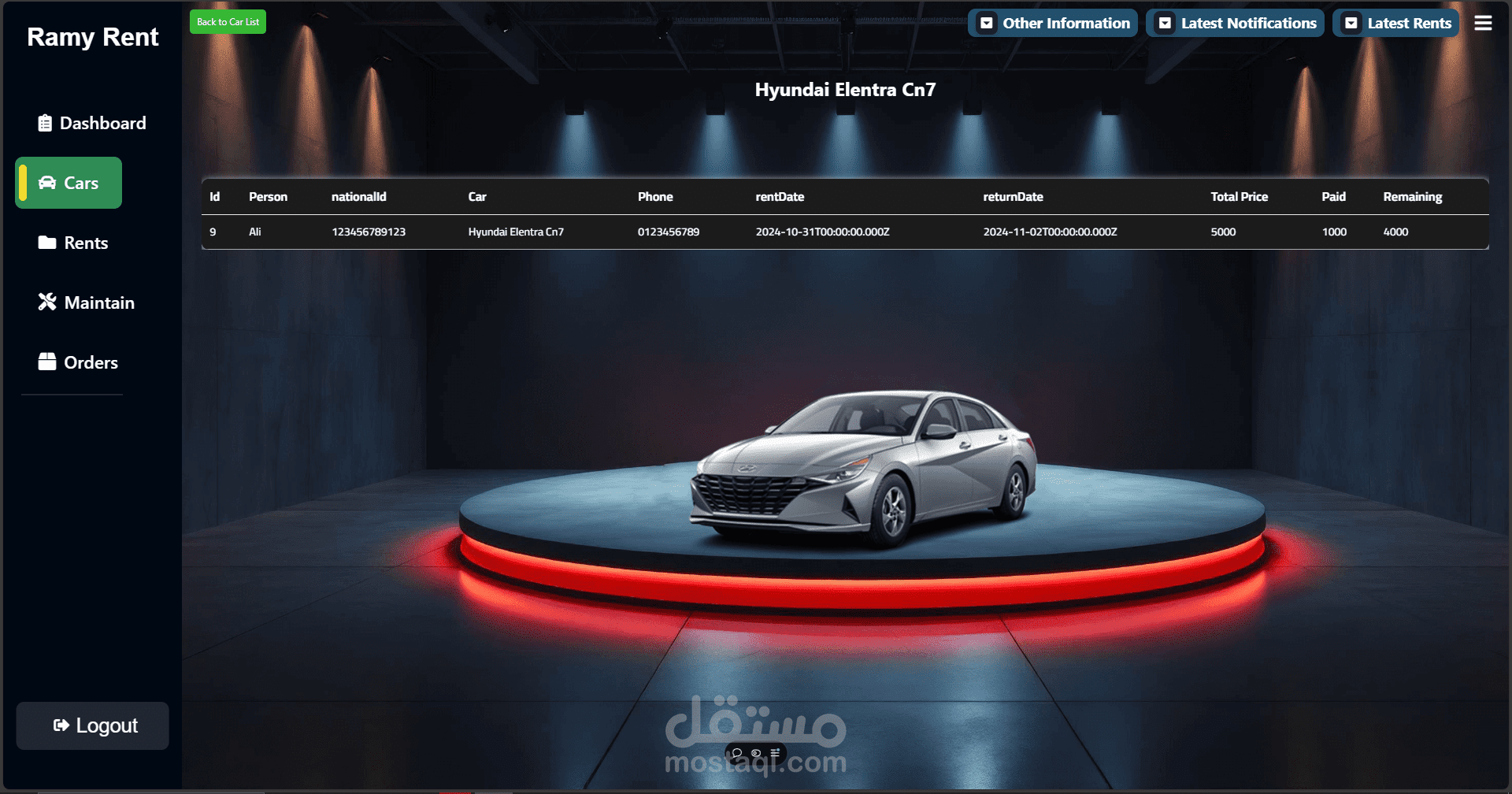Click the Logout button
Image resolution: width=1512 pixels, height=794 pixels.
pos(93,725)
